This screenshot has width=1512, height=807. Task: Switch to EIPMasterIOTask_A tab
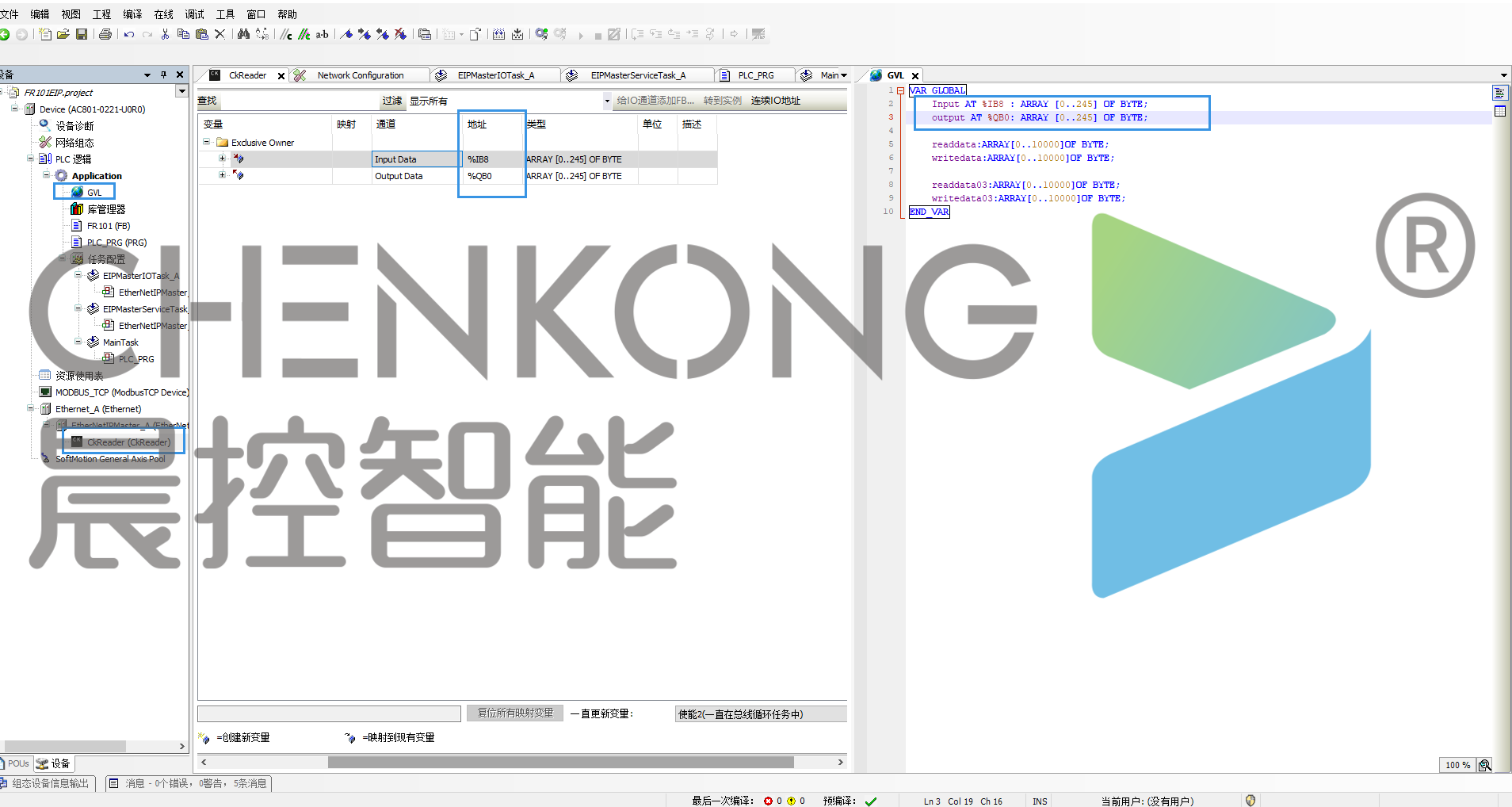click(495, 75)
